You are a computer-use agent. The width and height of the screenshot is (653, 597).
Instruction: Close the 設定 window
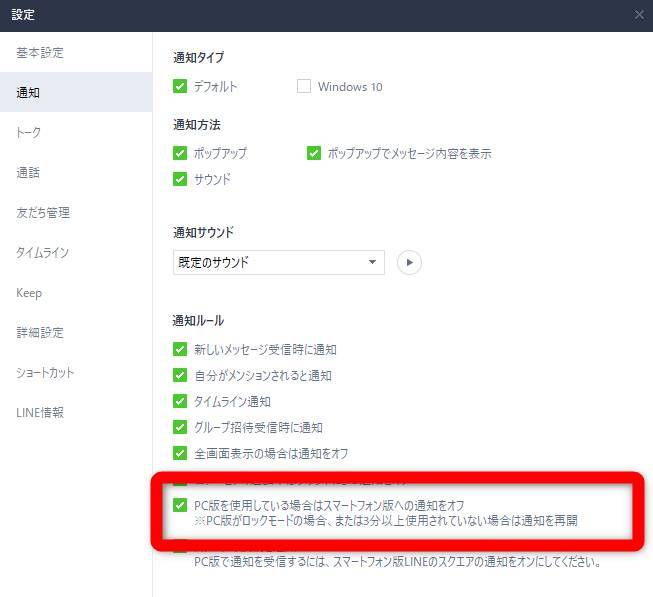[x=639, y=15]
